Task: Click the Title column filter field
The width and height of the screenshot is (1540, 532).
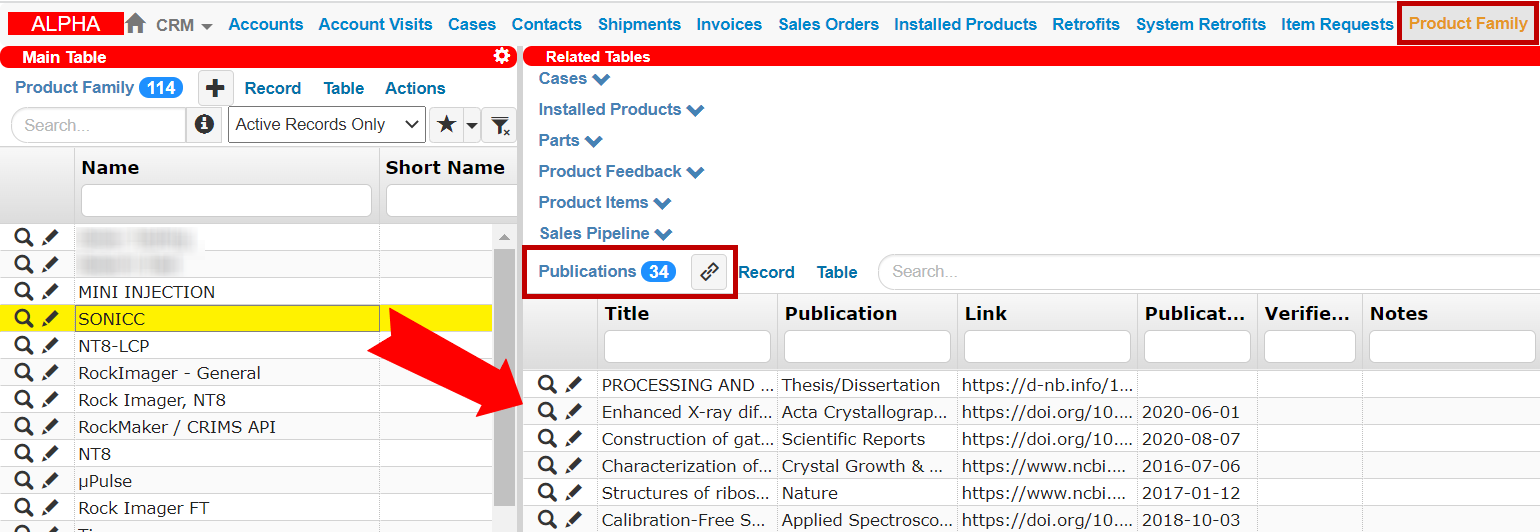Action: click(x=687, y=346)
